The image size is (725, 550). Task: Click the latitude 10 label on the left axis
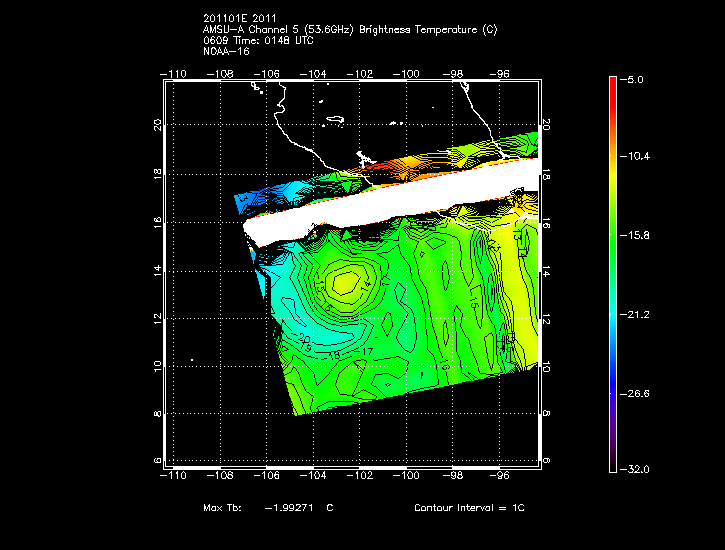(157, 366)
